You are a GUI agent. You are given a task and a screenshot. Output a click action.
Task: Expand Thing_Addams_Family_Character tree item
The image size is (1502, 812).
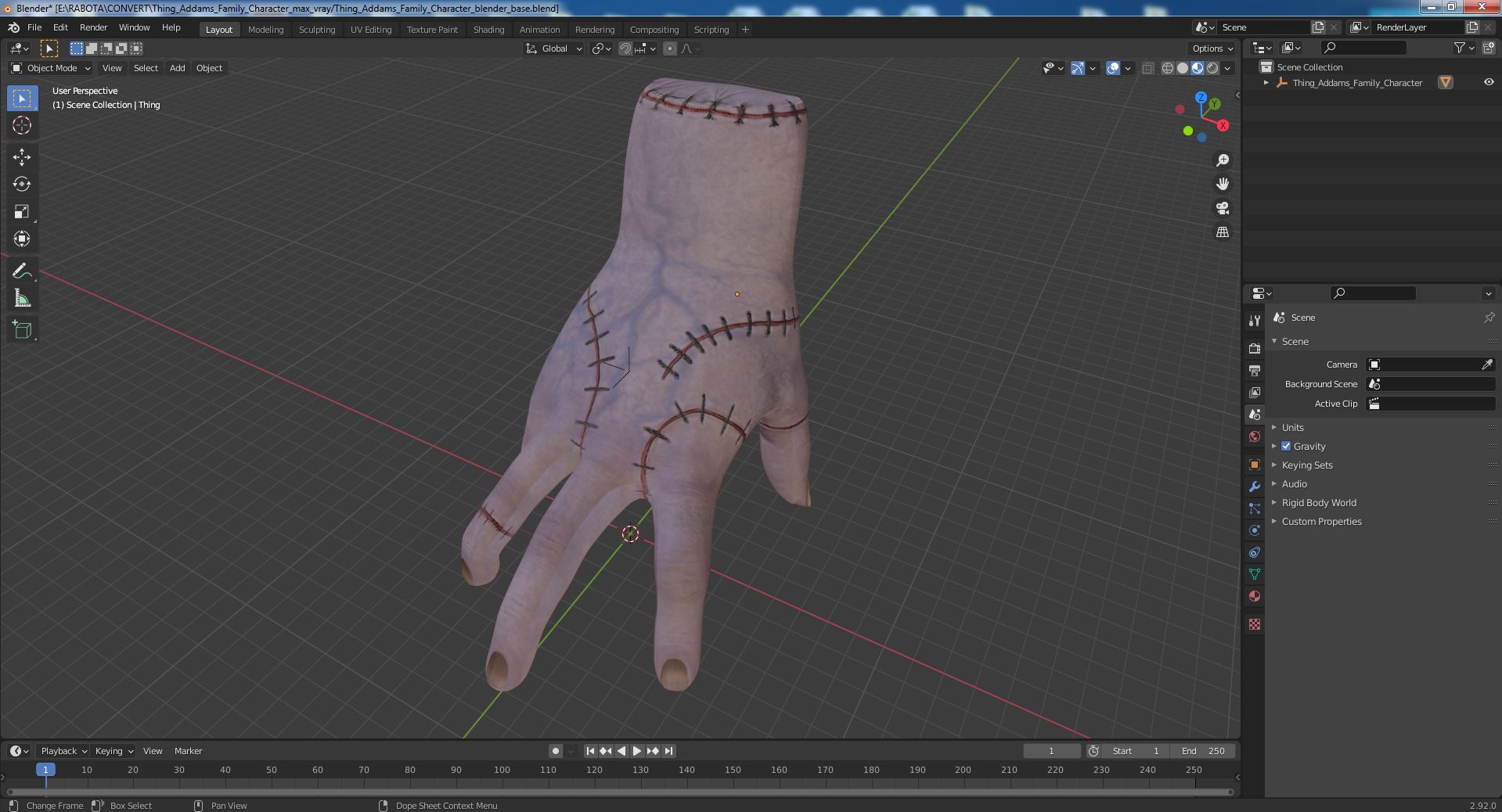point(1266,82)
